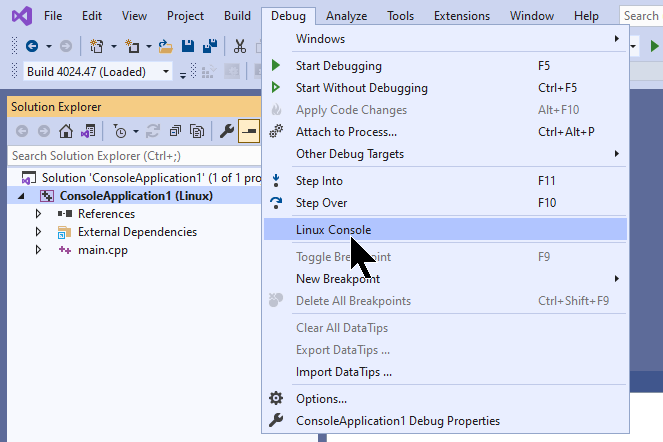Image resolution: width=663 pixels, height=442 pixels.
Task: Click Solution Explorer Home icon
Action: click(x=66, y=132)
